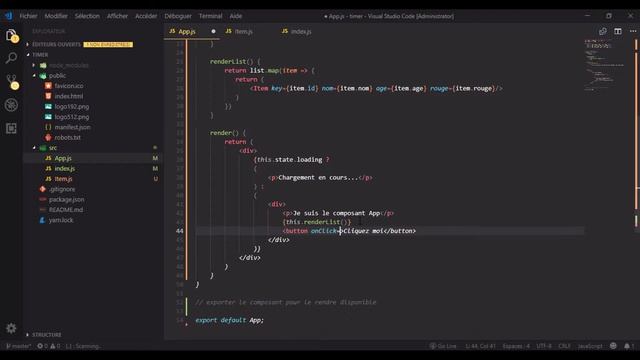Open the Modifier menu
Viewport: 640px width, 360px height.
point(56,16)
